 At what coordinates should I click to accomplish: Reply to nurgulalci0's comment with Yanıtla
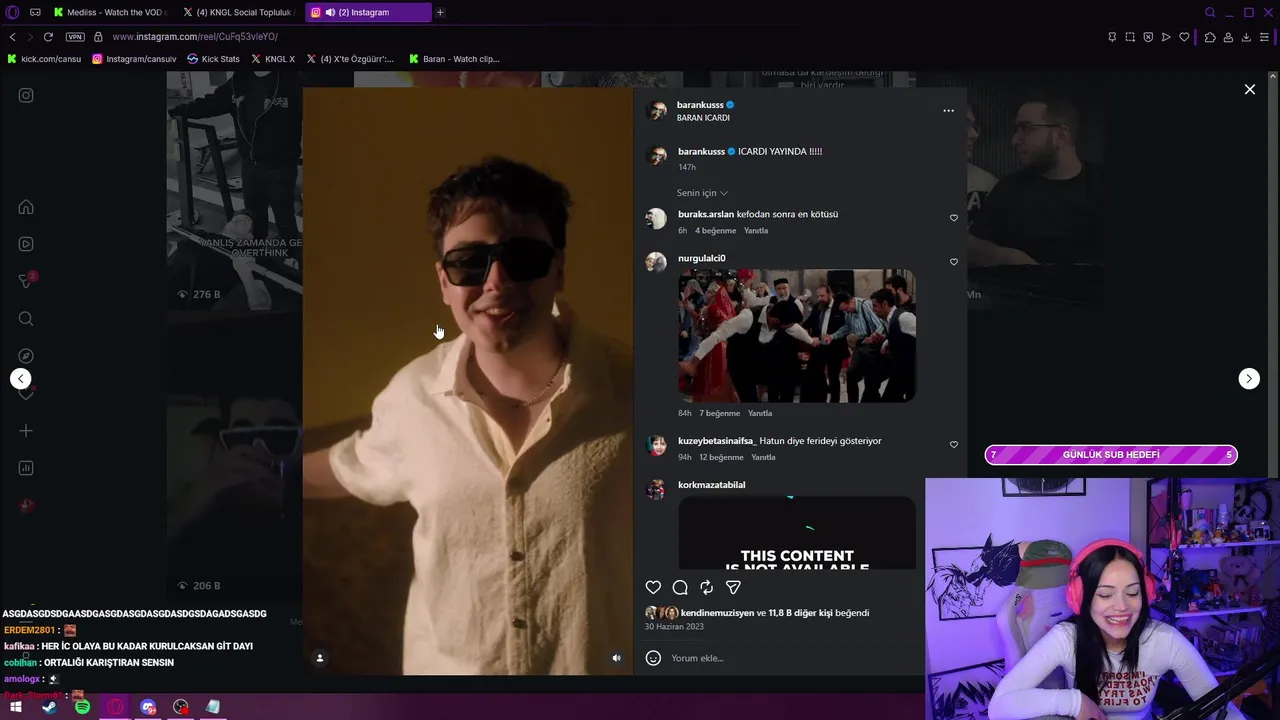760,413
